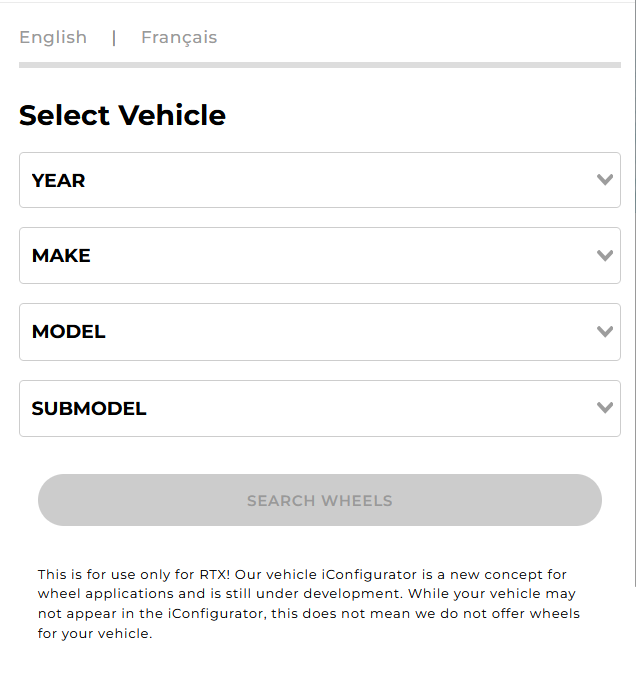
Task: Click the SUBMODEL dropdown chevron arrow
Action: [604, 408]
